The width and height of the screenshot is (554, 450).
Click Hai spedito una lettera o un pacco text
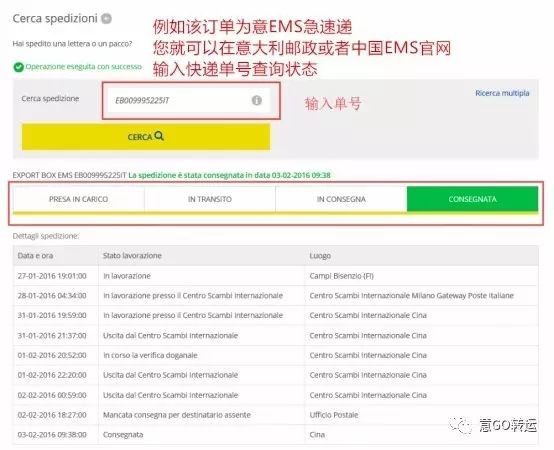tap(72, 44)
